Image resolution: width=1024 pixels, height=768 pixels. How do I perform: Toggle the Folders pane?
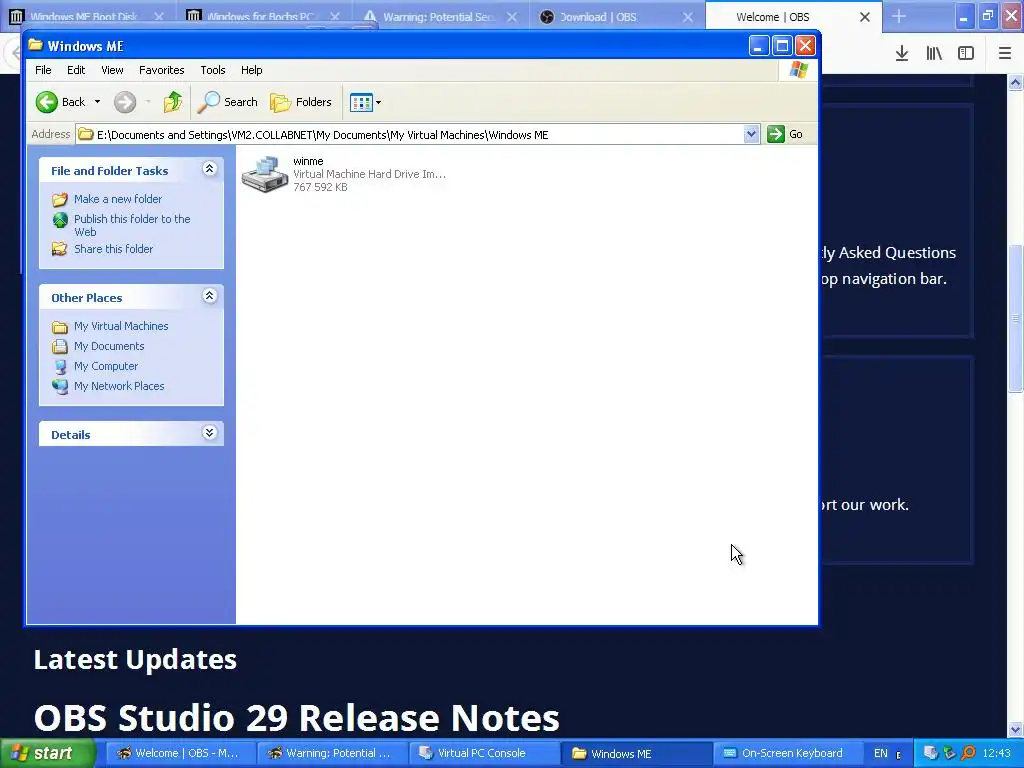301,102
